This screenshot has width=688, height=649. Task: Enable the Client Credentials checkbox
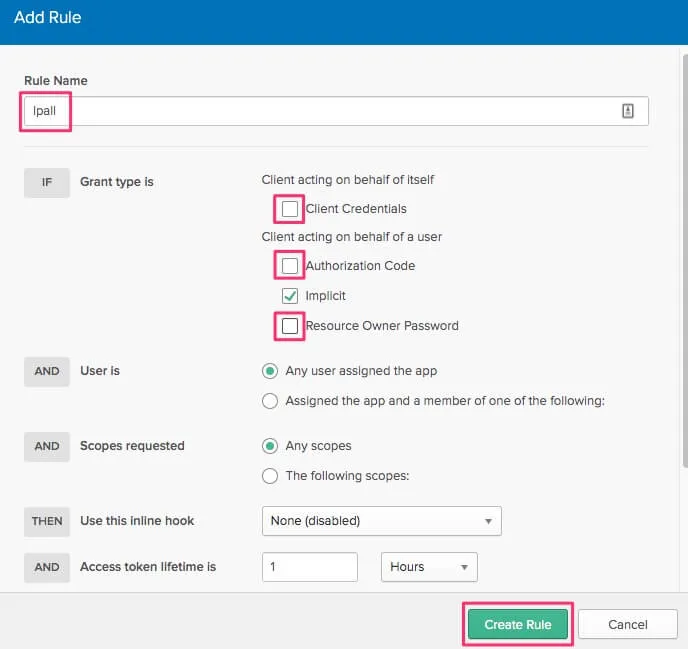[290, 209]
